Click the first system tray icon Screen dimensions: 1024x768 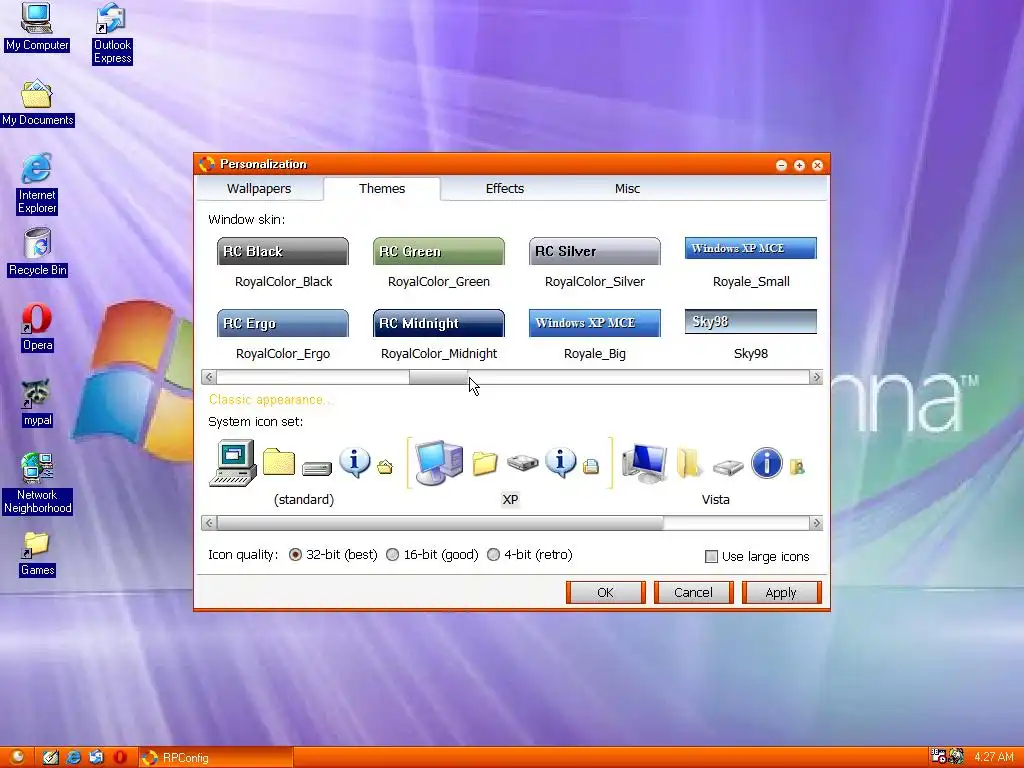(x=938, y=757)
